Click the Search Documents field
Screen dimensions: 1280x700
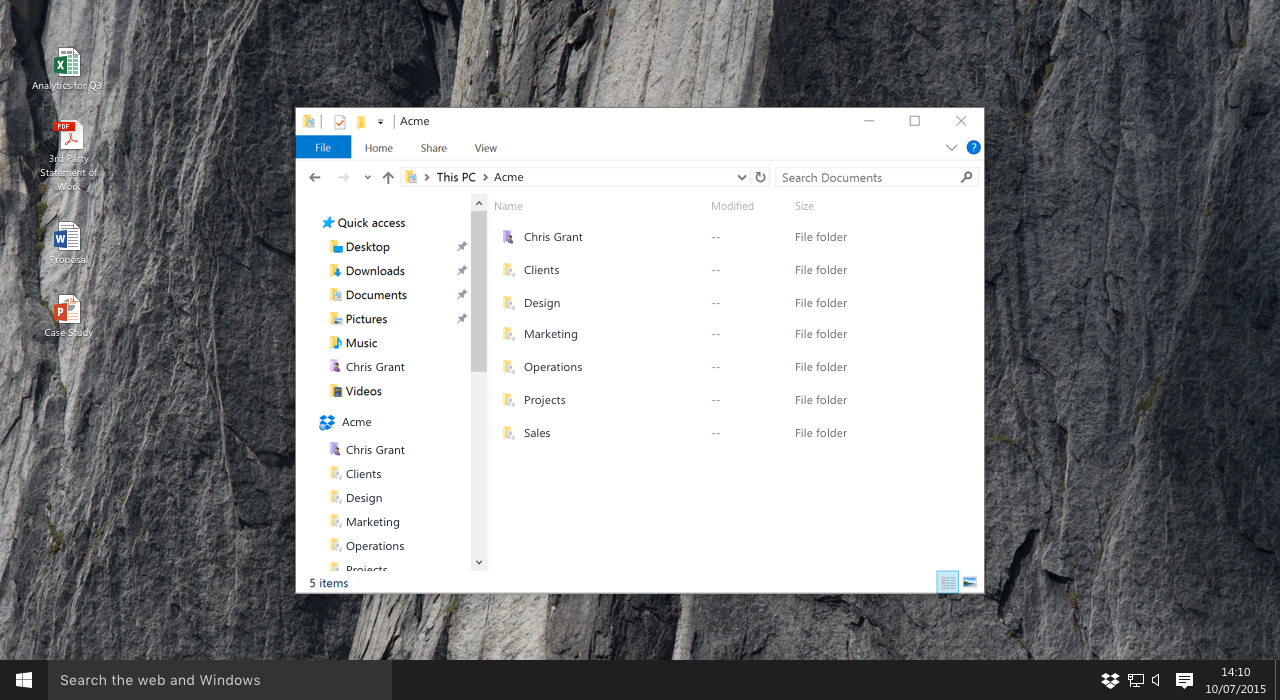click(x=866, y=177)
